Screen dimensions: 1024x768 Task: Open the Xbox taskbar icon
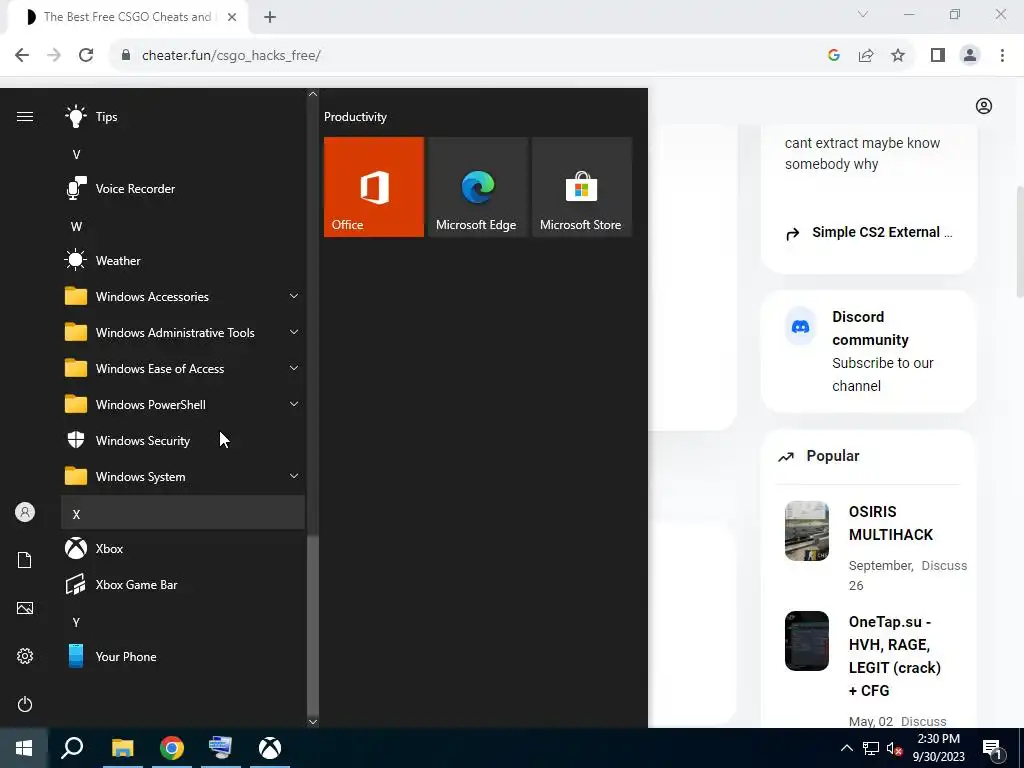[270, 748]
